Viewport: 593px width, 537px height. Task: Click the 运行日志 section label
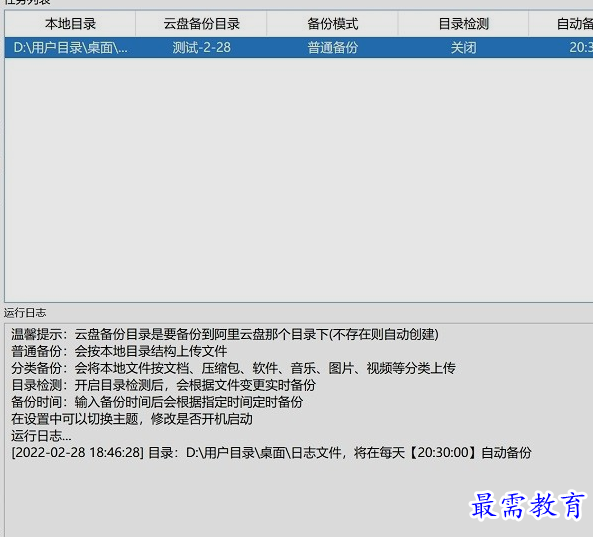25,313
